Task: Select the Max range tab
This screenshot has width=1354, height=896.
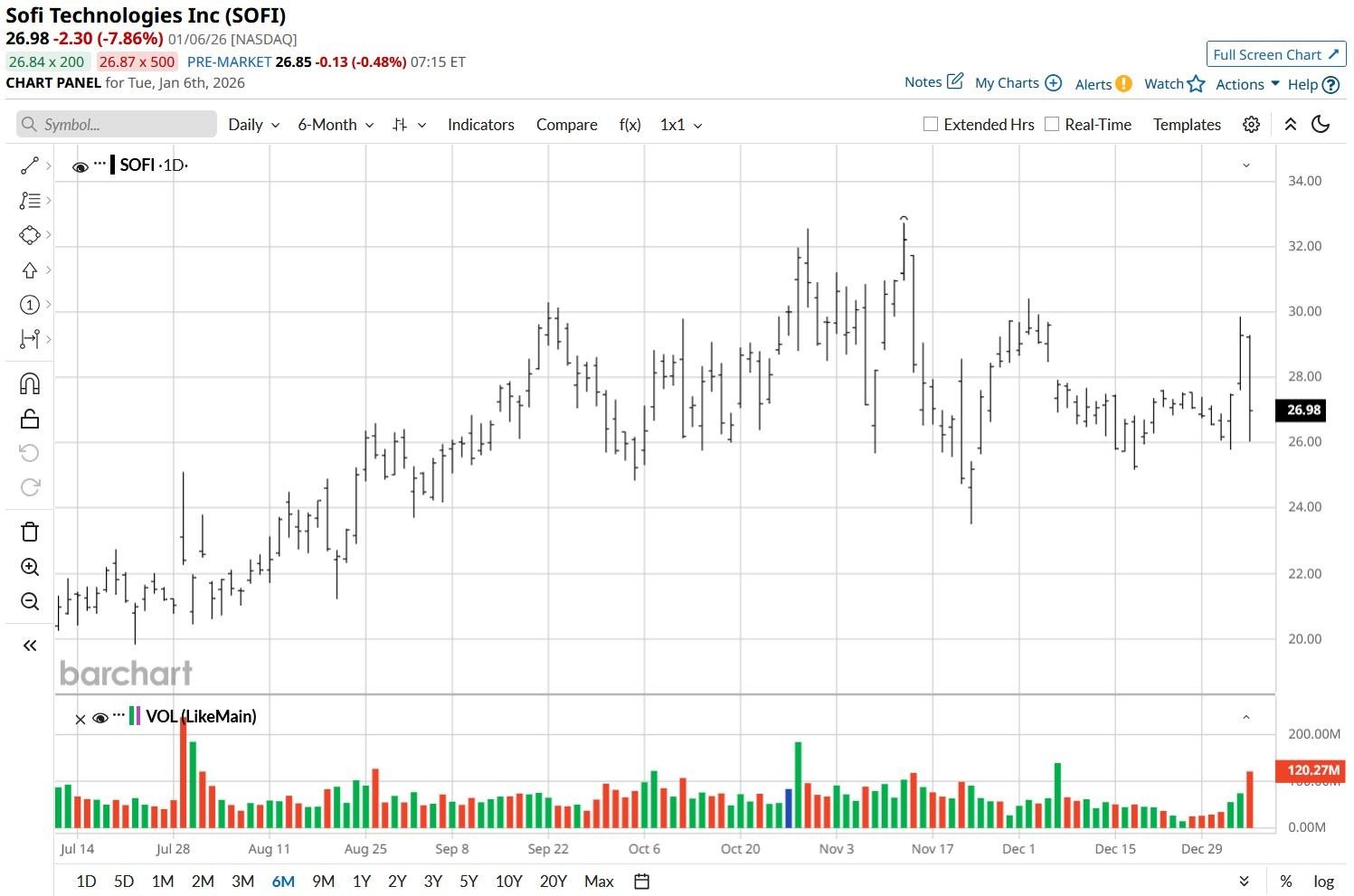Action: pyautogui.click(x=599, y=882)
